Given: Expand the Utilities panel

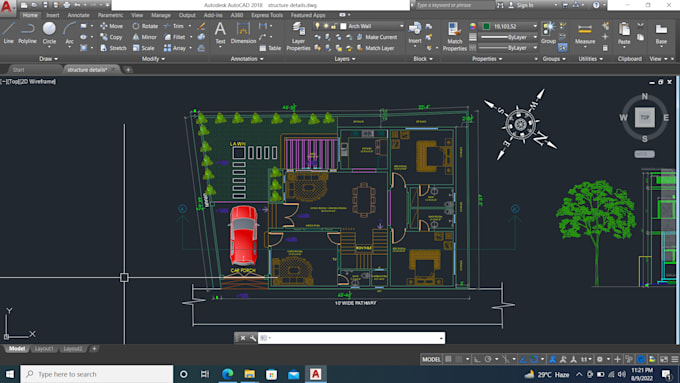Looking at the screenshot, I should [590, 59].
